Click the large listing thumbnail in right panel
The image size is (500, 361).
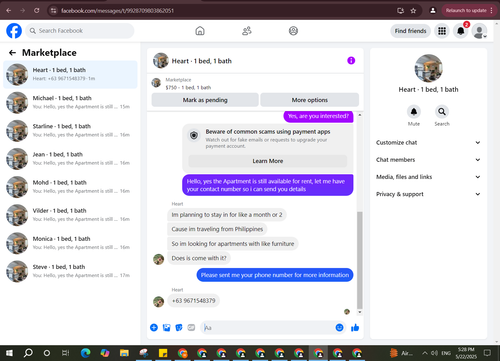428,68
